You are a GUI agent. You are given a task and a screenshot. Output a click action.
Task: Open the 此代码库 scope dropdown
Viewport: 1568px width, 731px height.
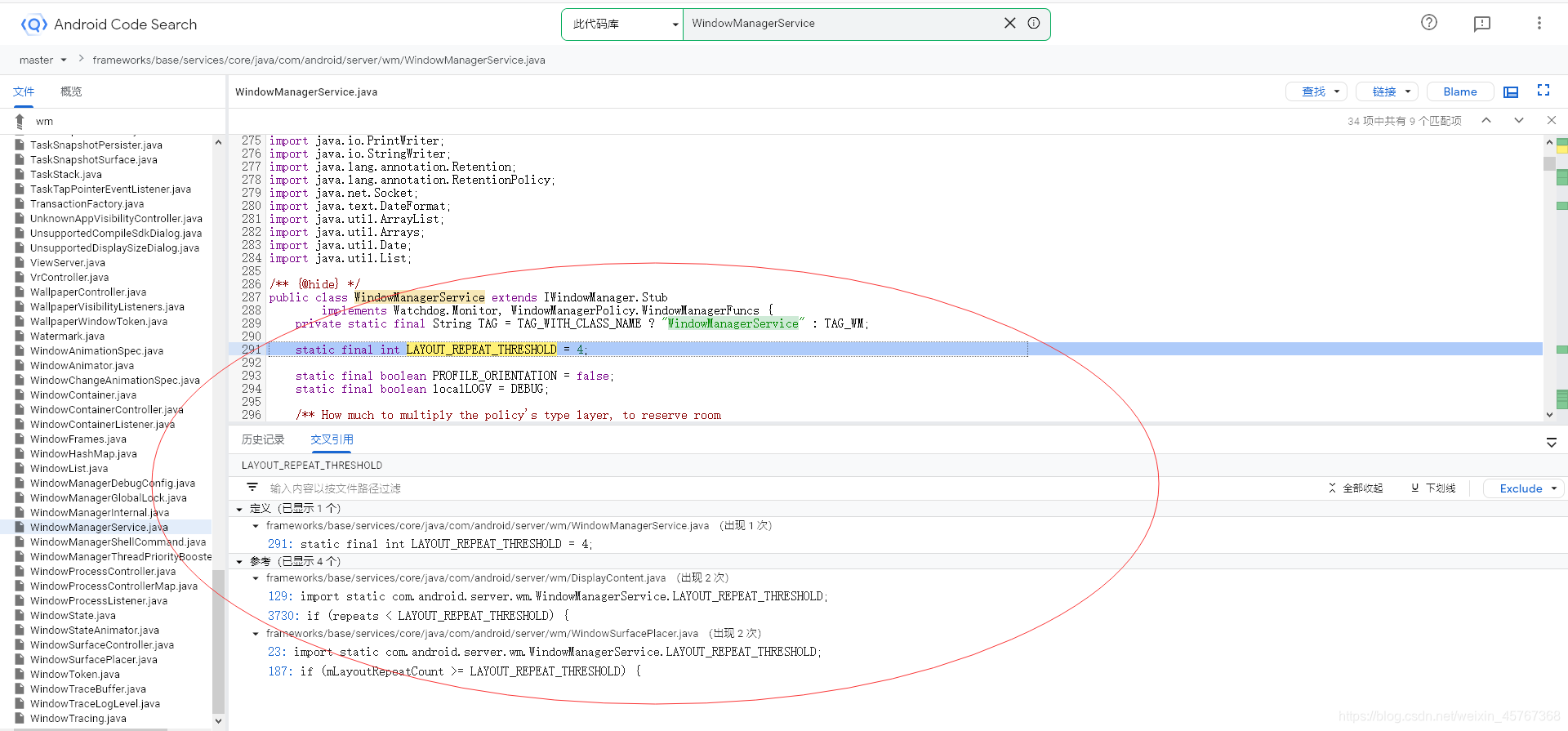pyautogui.click(x=622, y=24)
